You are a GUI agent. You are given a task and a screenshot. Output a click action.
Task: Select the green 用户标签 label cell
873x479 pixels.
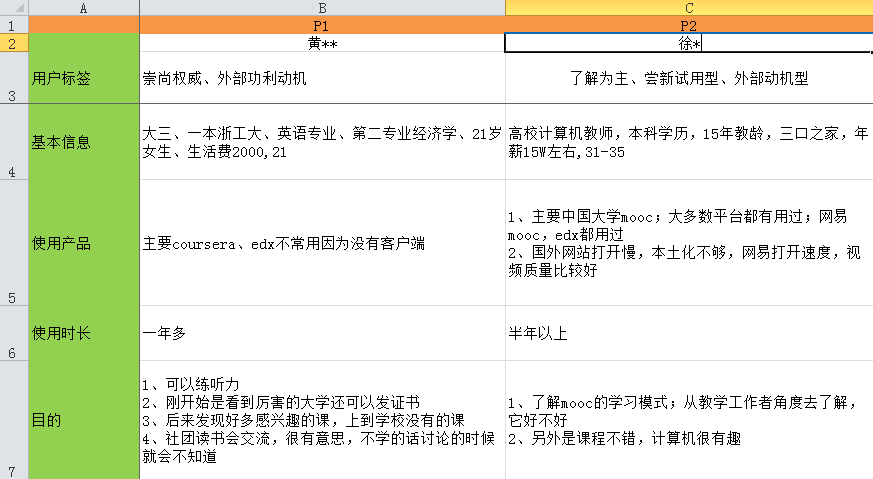click(84, 78)
